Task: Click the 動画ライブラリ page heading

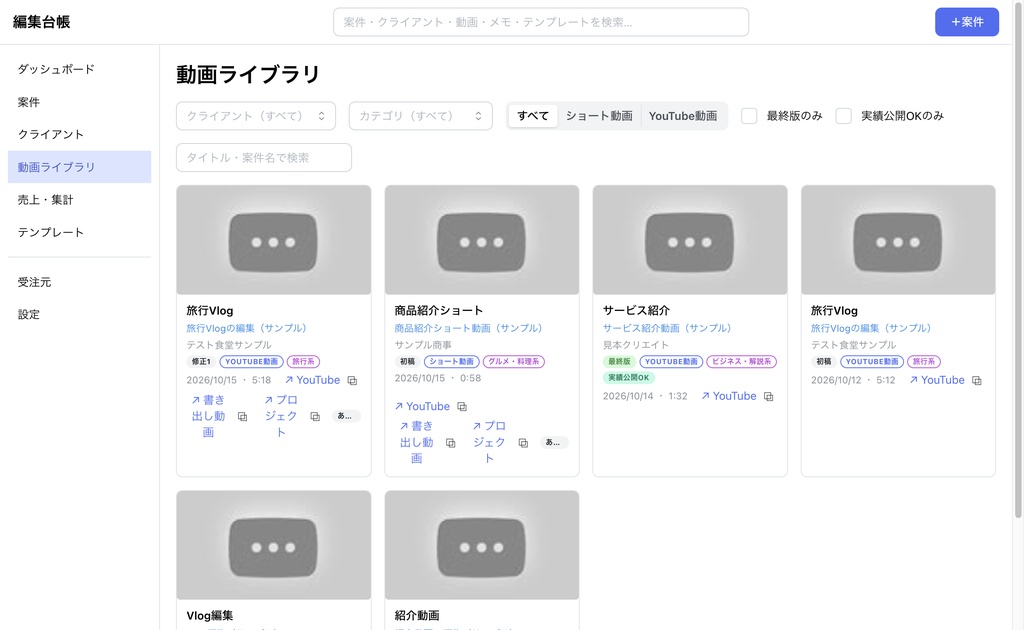Action: pyautogui.click(x=248, y=74)
